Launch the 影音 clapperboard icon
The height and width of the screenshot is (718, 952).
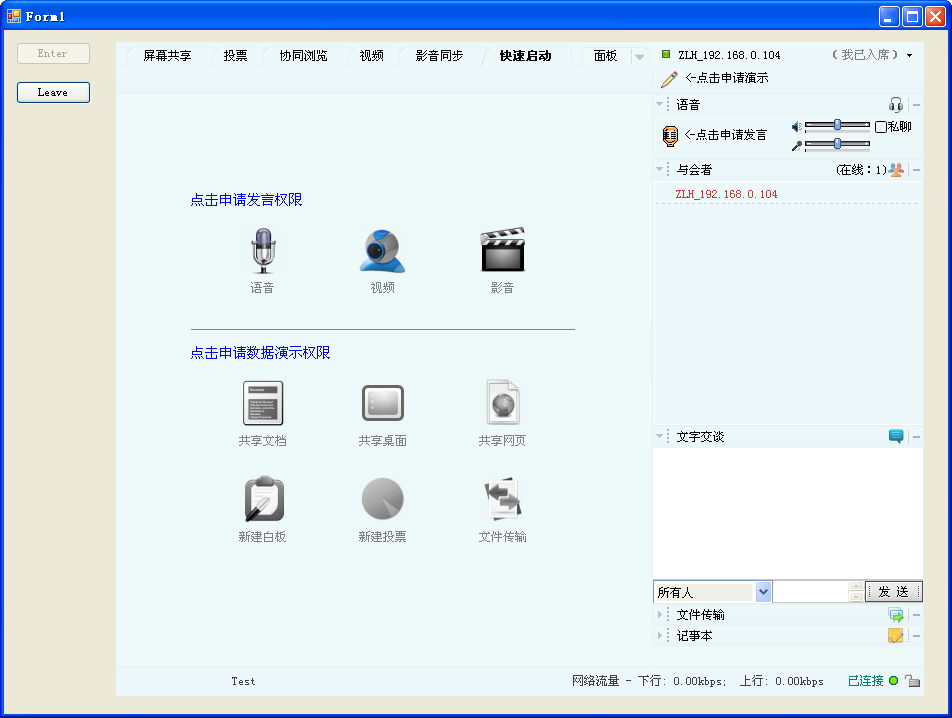[x=502, y=251]
